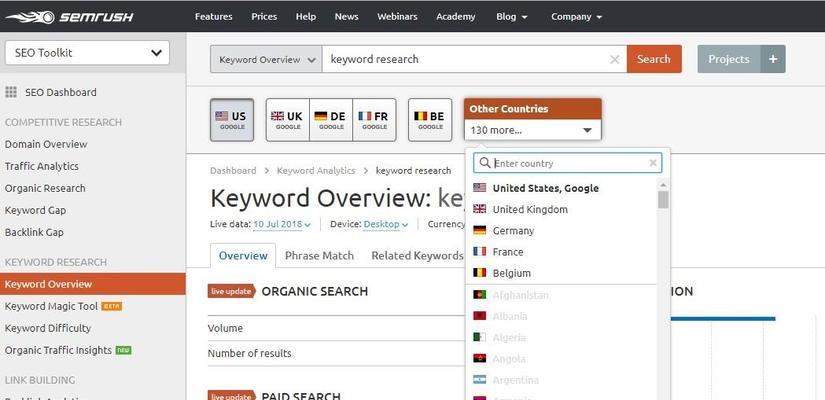Click the BETA badge beside Keyword Magic Tool

(x=112, y=306)
